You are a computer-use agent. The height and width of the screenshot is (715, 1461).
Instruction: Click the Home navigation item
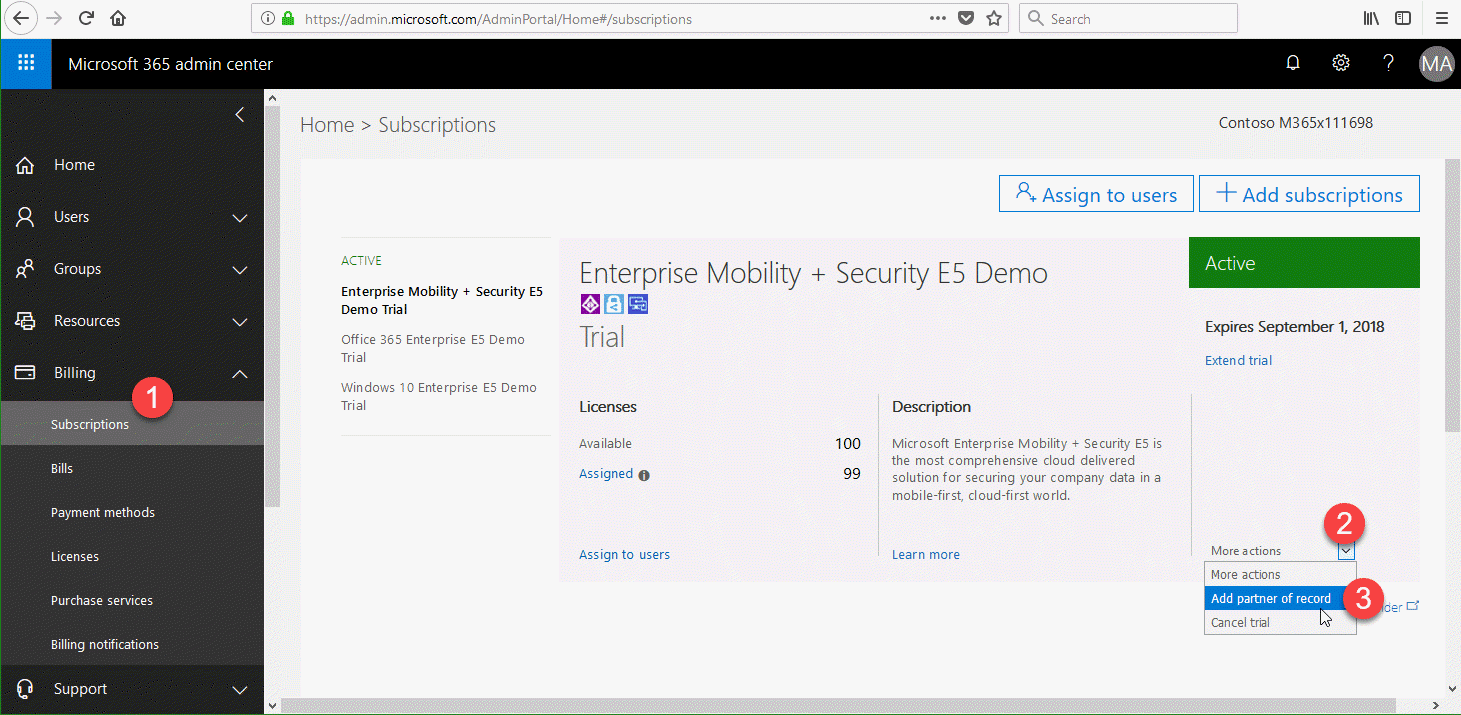pos(132,165)
